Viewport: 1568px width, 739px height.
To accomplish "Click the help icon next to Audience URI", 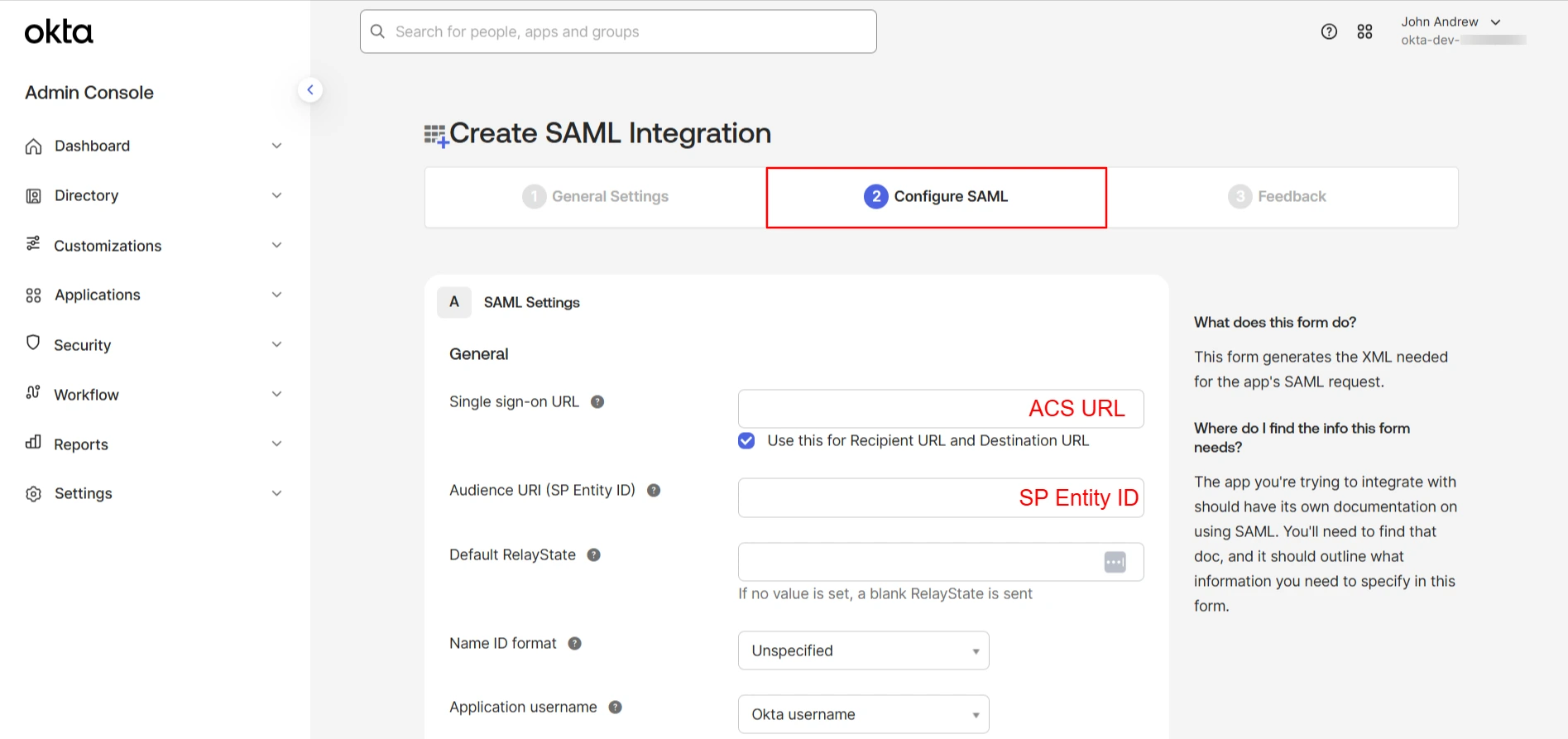I will coord(654,490).
